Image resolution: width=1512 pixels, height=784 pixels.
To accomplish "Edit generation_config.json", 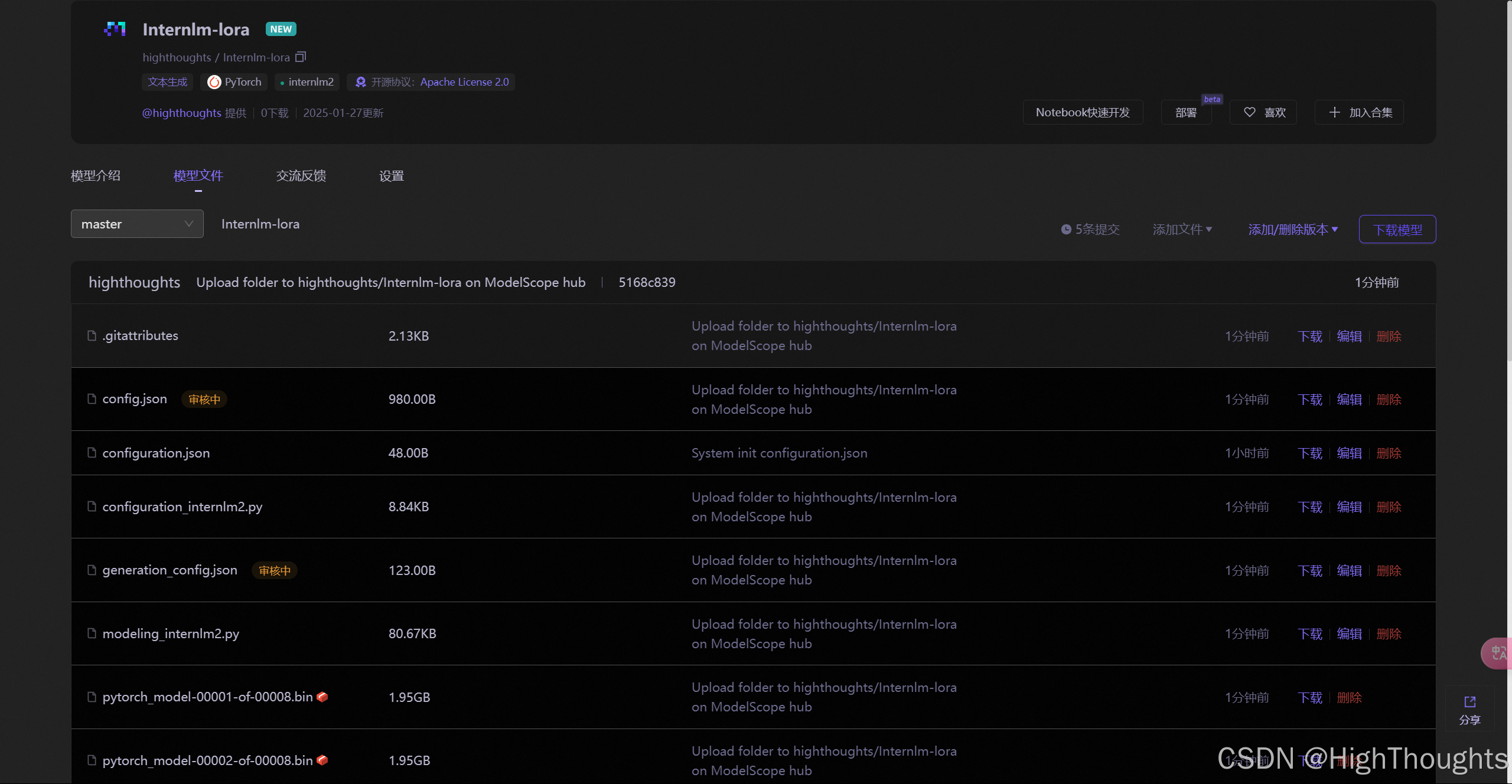I will [x=1350, y=570].
